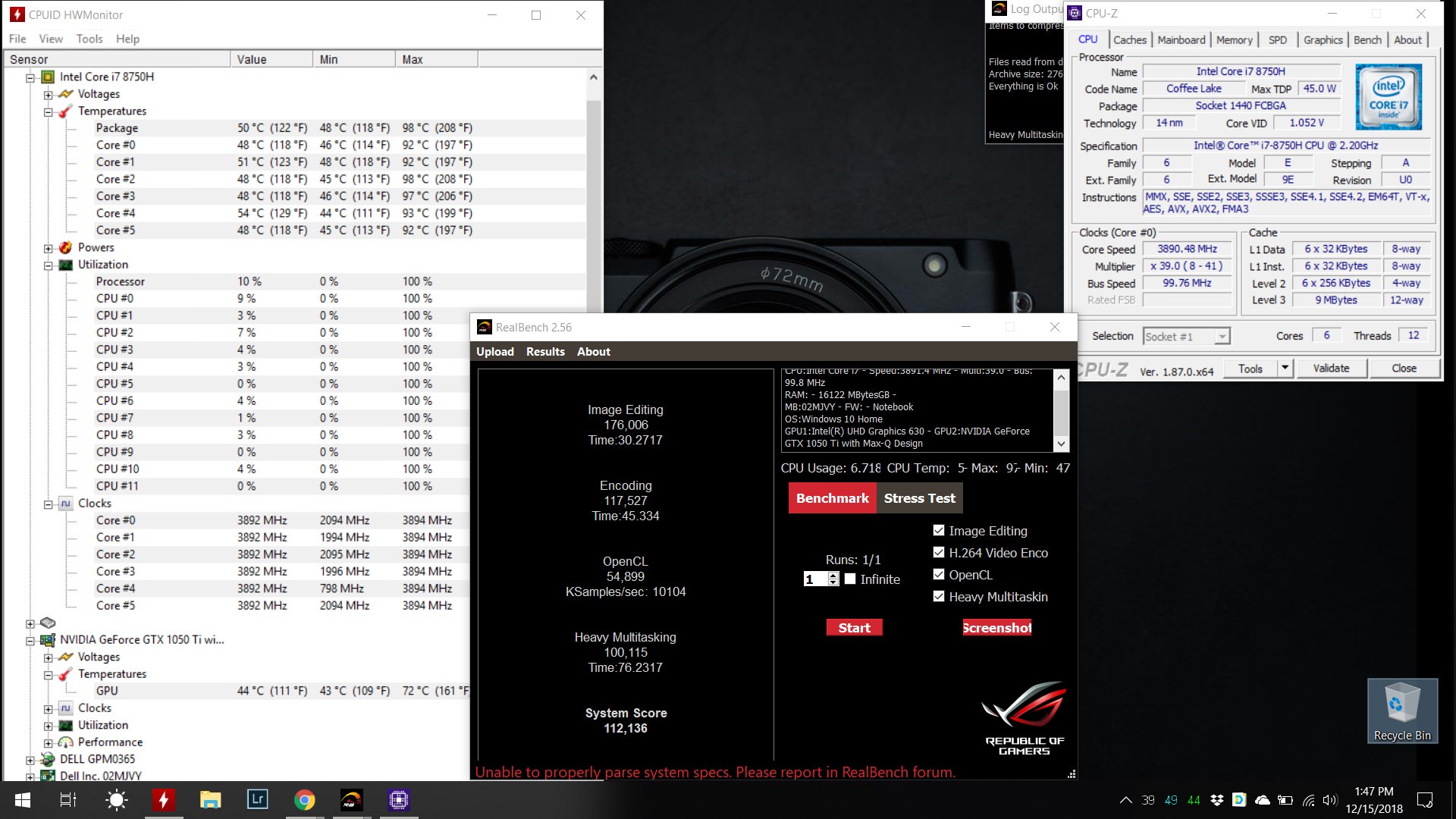Open the Recycle Bin desktop icon
The width and height of the screenshot is (1456, 819).
1402,711
